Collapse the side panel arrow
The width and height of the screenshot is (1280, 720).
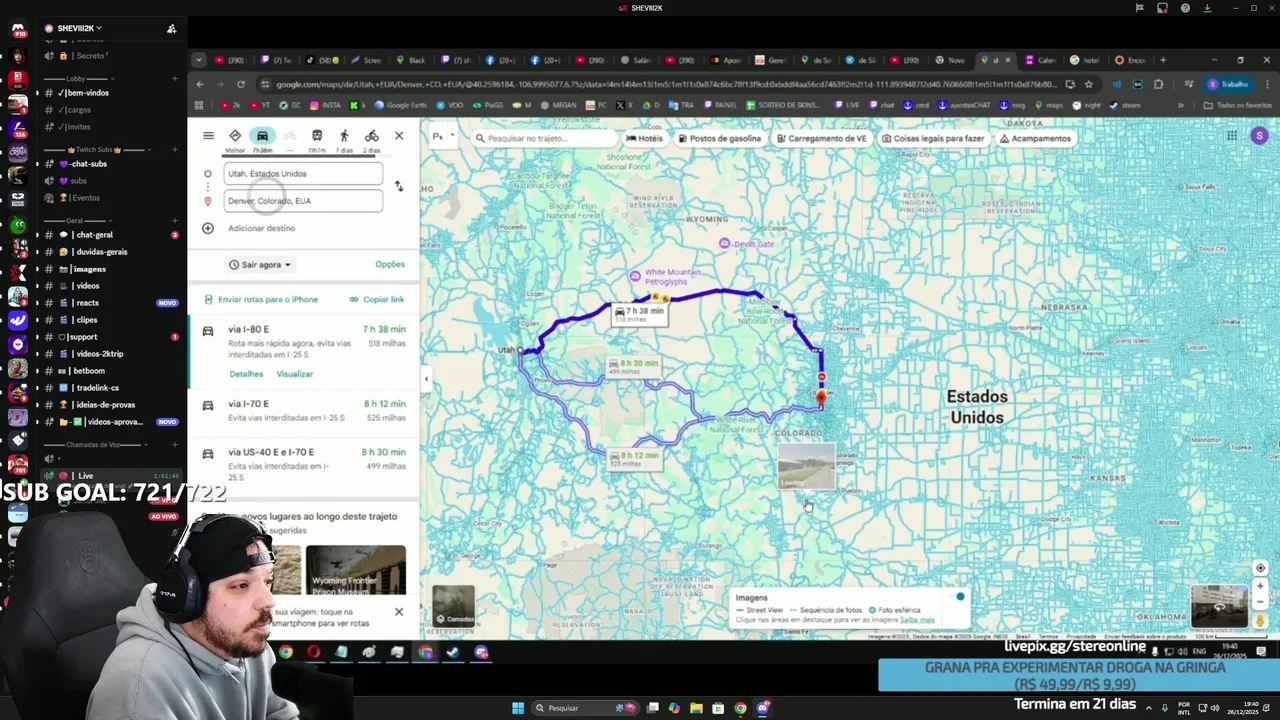click(426, 379)
